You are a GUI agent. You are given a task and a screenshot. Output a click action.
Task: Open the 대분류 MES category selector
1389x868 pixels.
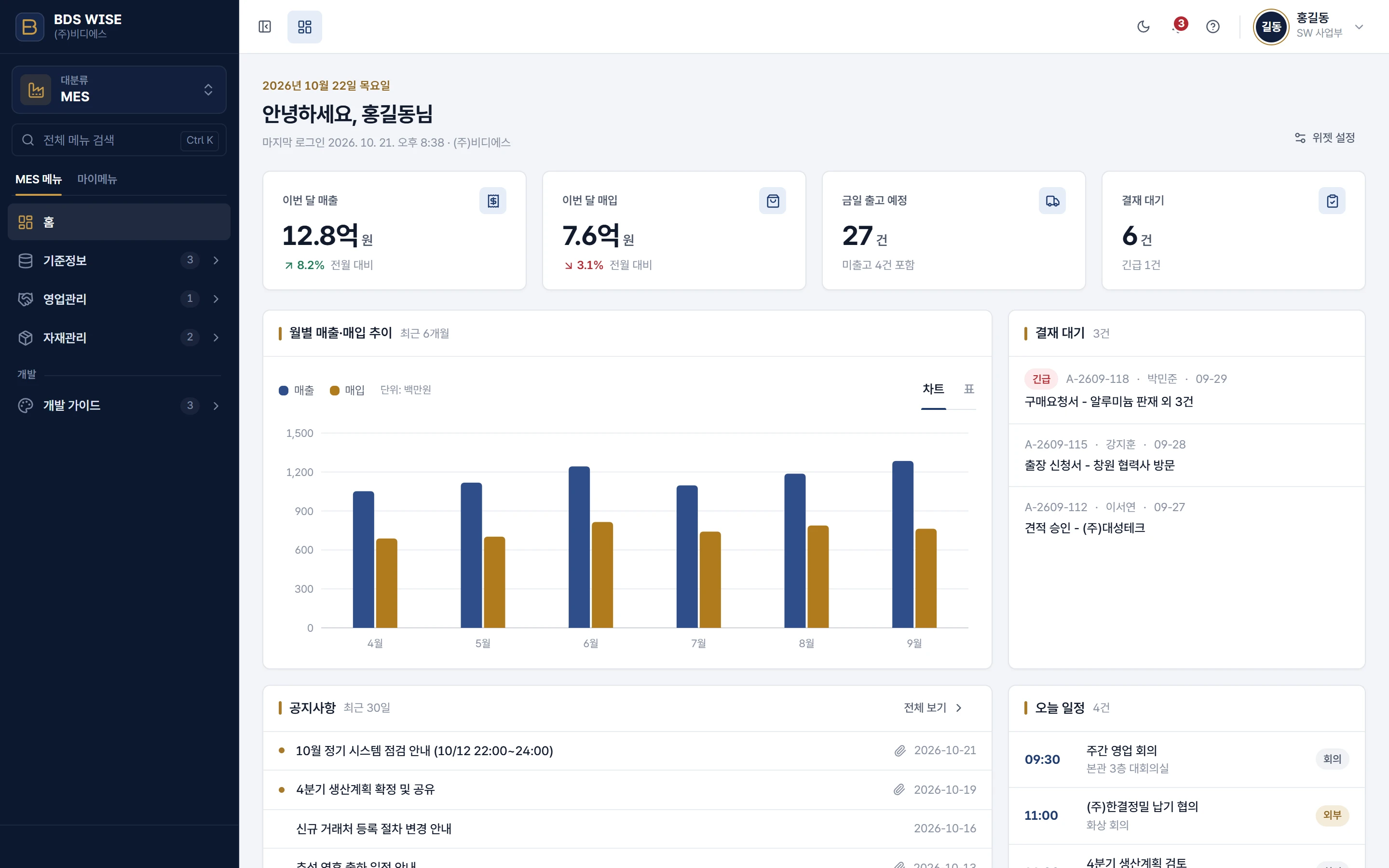pyautogui.click(x=119, y=90)
